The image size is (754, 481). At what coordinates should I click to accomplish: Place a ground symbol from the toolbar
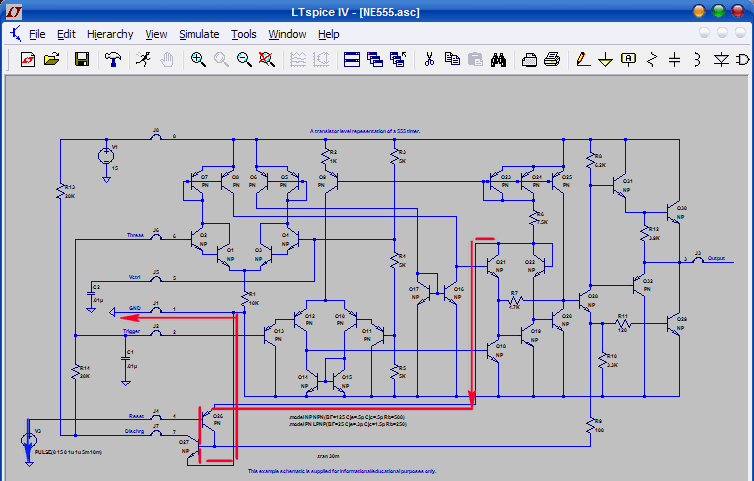tap(605, 60)
